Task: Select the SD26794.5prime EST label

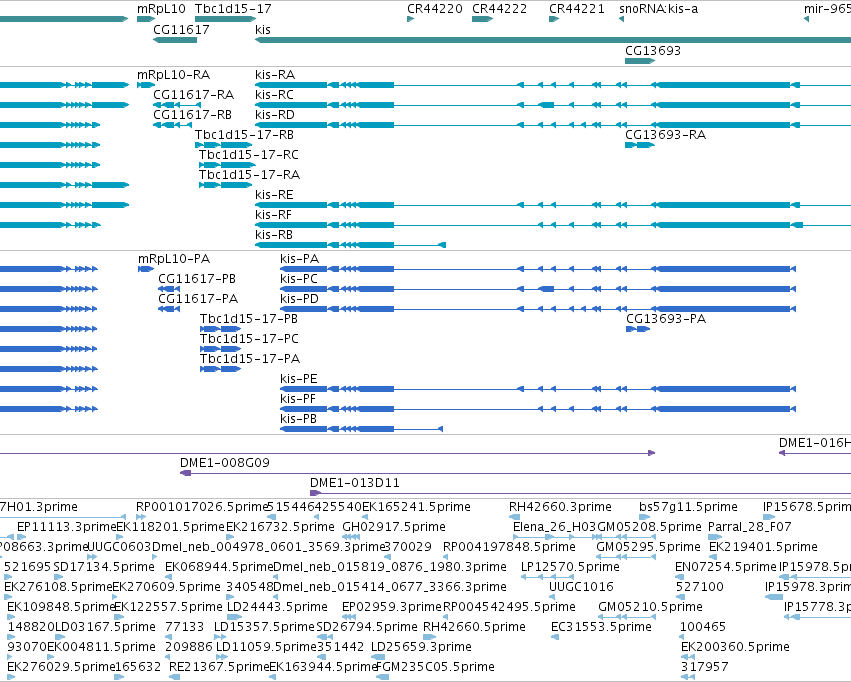Action: 367,627
